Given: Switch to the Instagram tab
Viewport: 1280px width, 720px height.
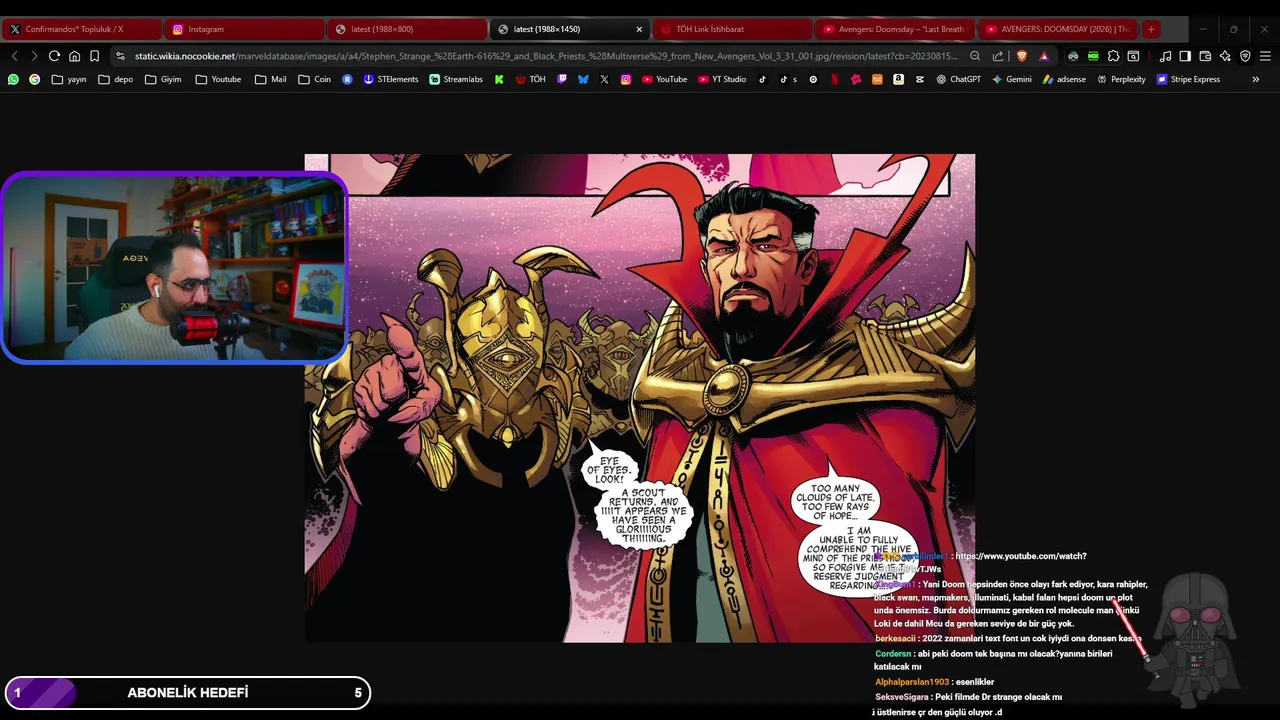Looking at the screenshot, I should [245, 29].
